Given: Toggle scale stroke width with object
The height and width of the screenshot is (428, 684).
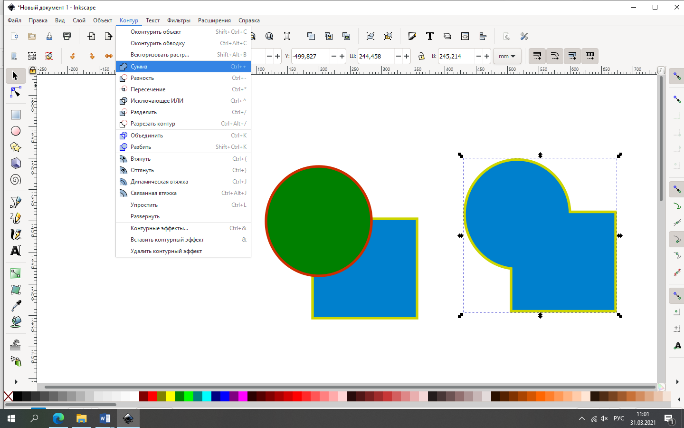Looking at the screenshot, I should pyautogui.click(x=537, y=56).
